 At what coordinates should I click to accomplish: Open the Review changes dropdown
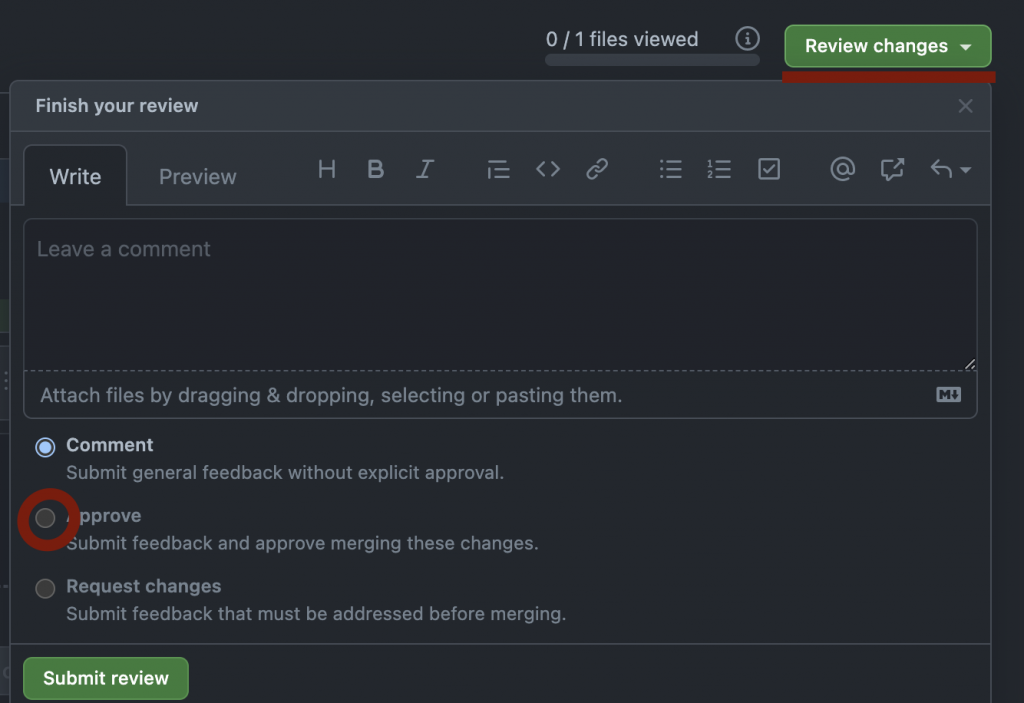coord(888,46)
